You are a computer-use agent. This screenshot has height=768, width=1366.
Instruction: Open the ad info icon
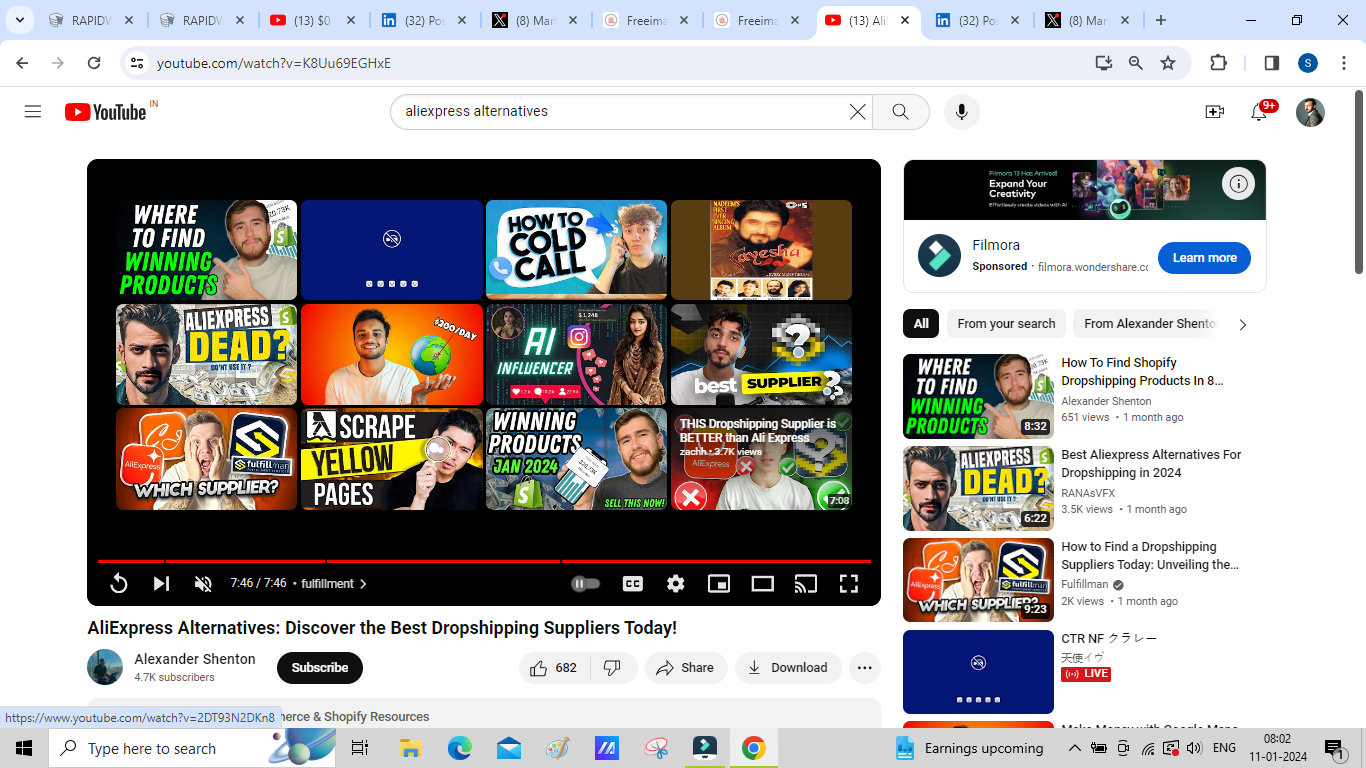[x=1238, y=183]
